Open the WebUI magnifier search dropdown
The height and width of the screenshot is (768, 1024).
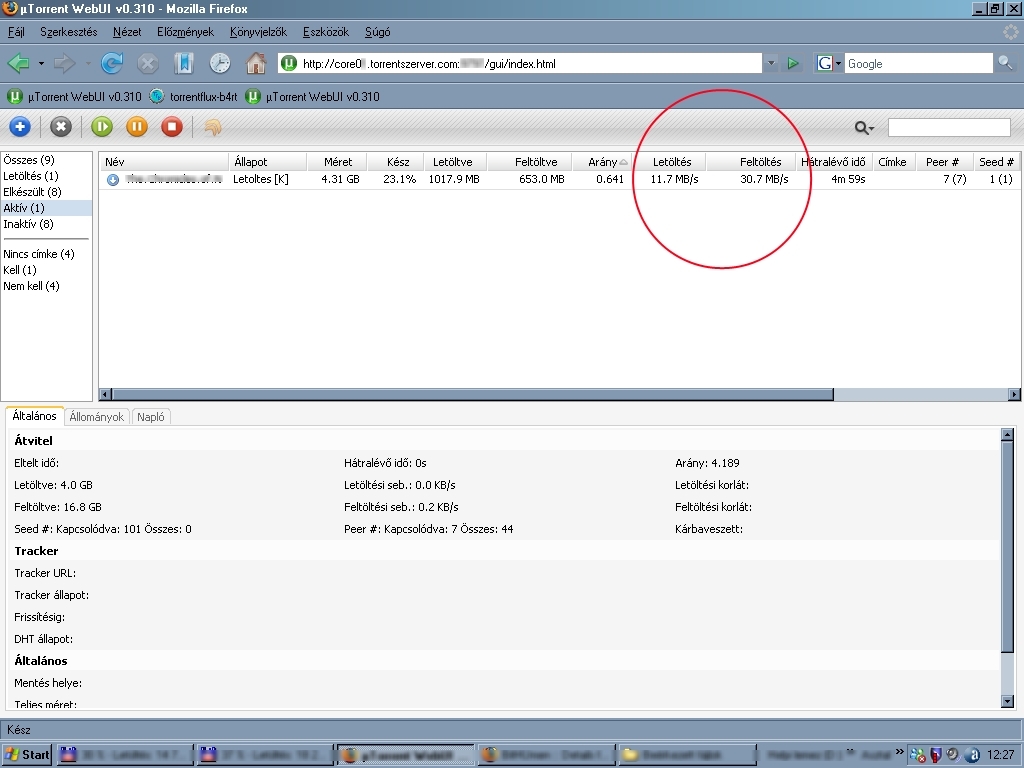click(x=864, y=128)
